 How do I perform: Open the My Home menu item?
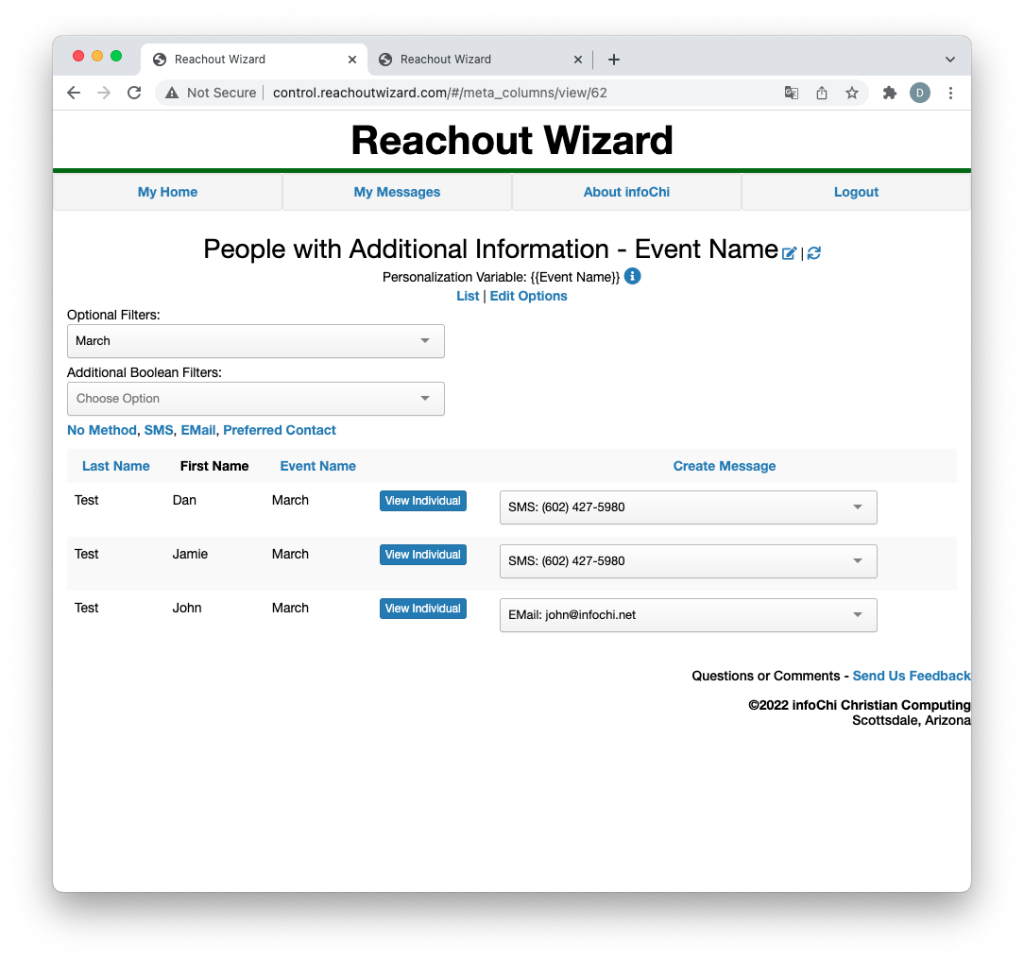167,192
